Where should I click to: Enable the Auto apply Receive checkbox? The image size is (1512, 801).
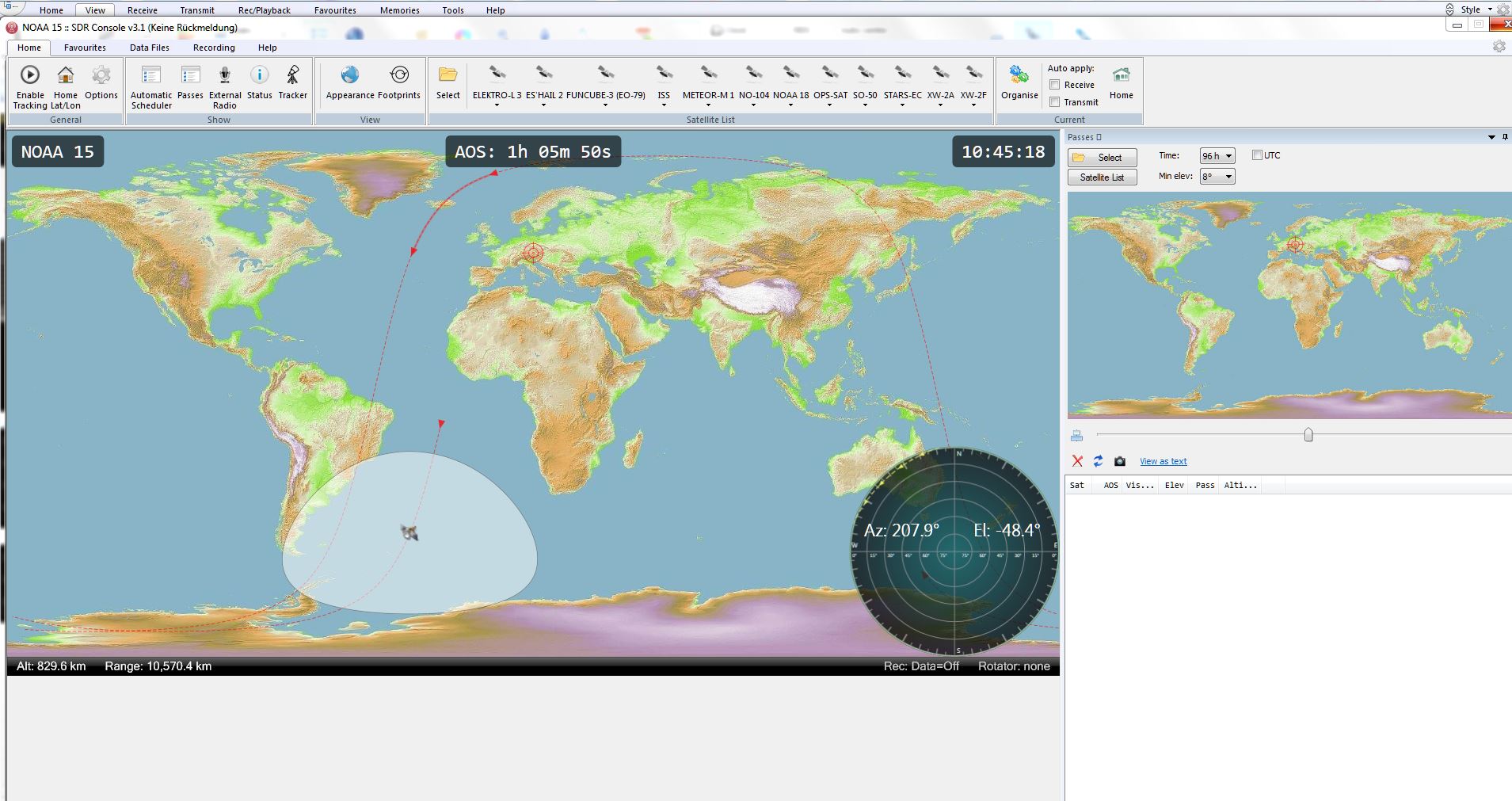click(1055, 85)
